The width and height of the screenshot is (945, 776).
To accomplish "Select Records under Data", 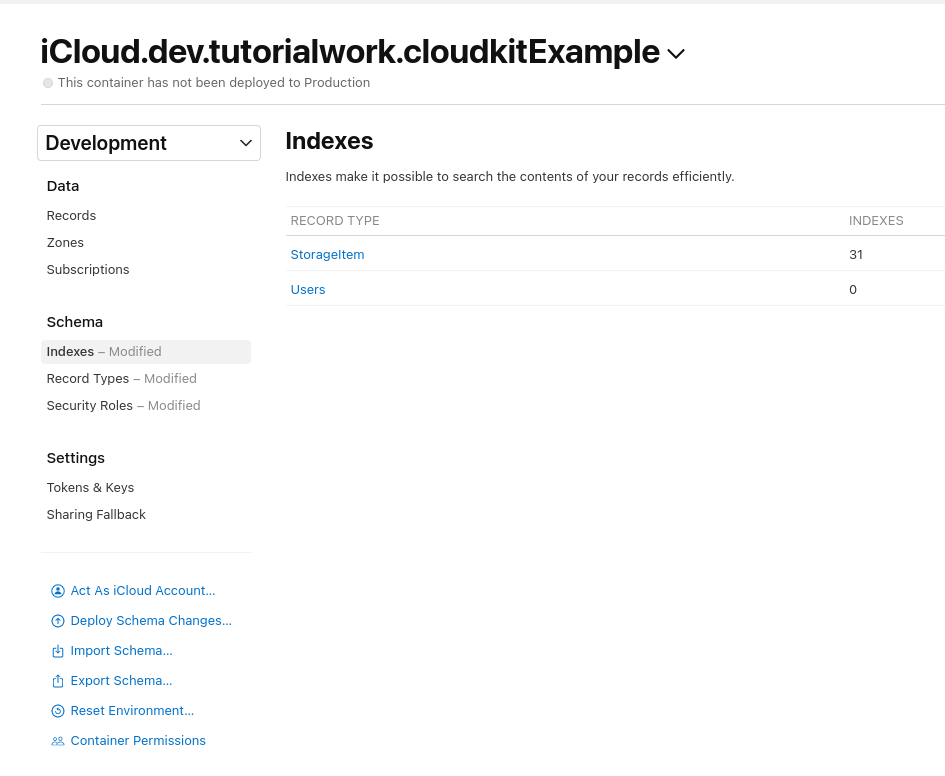I will (71, 215).
